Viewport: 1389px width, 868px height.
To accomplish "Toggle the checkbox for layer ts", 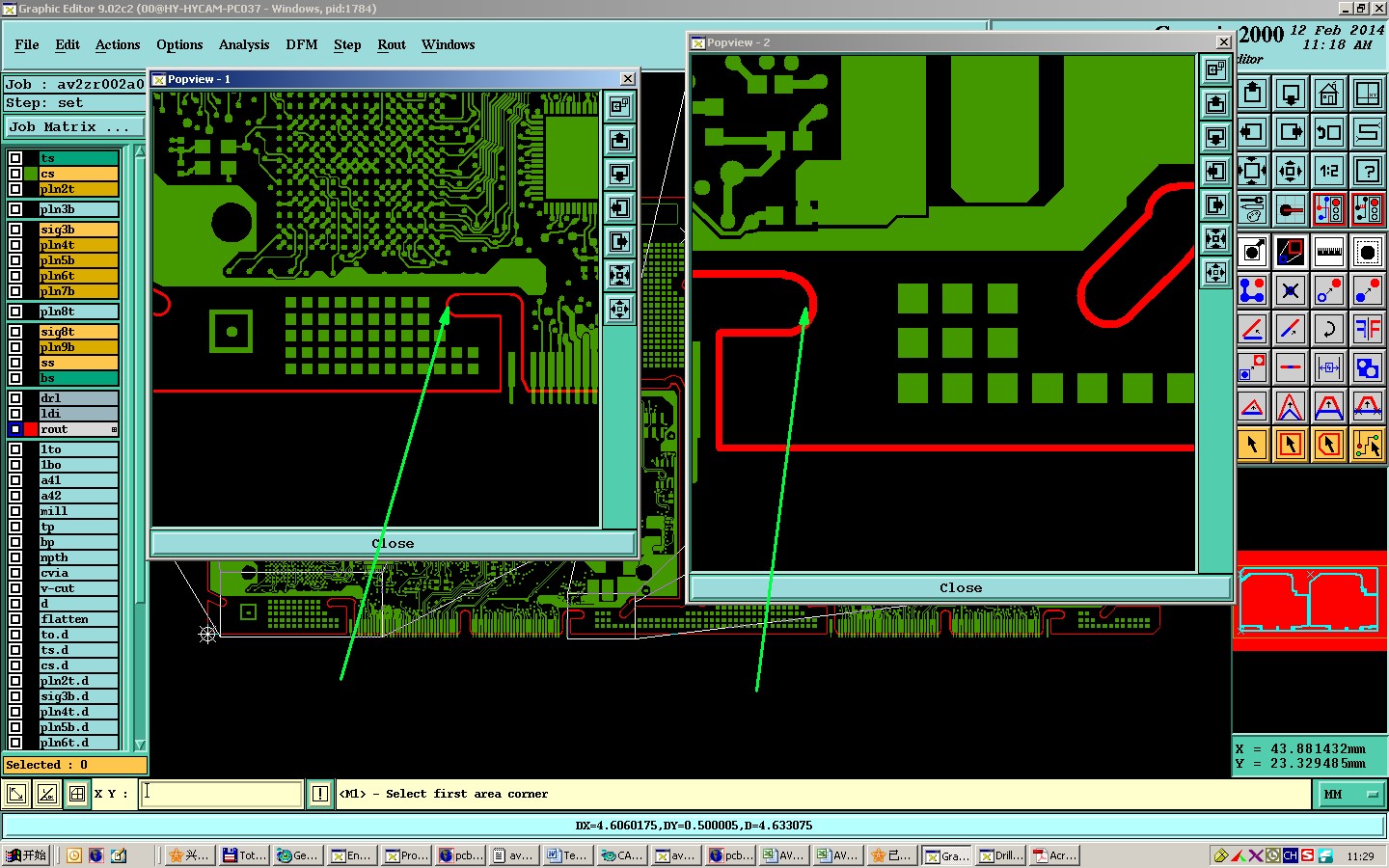I will (15, 158).
